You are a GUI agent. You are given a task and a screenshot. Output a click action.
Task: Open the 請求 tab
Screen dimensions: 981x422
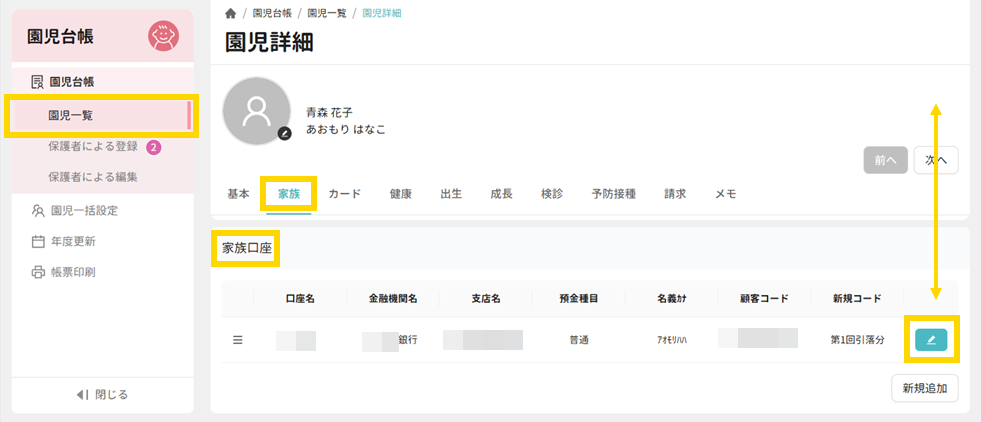pyautogui.click(x=675, y=193)
